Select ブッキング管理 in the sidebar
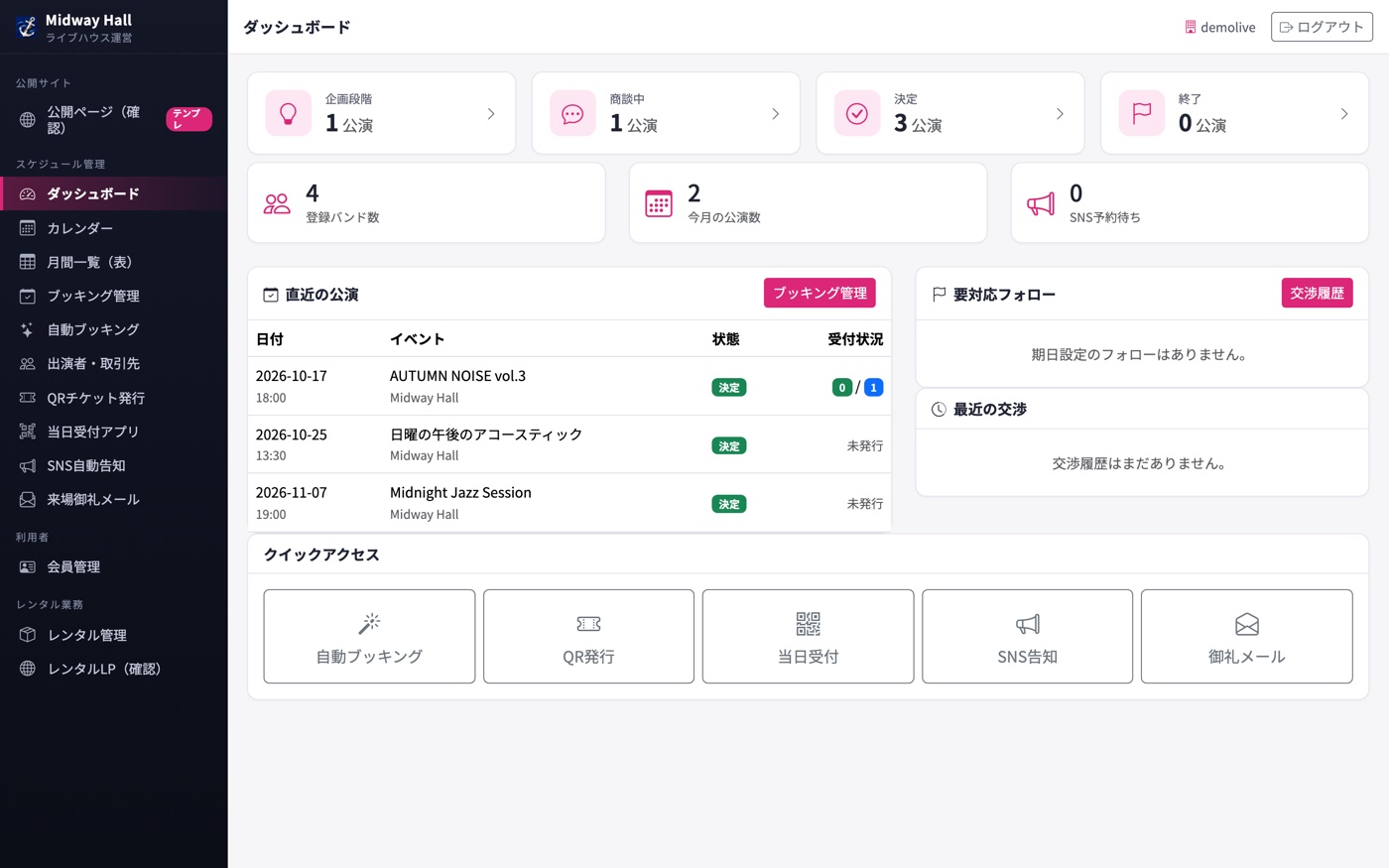 point(114,296)
